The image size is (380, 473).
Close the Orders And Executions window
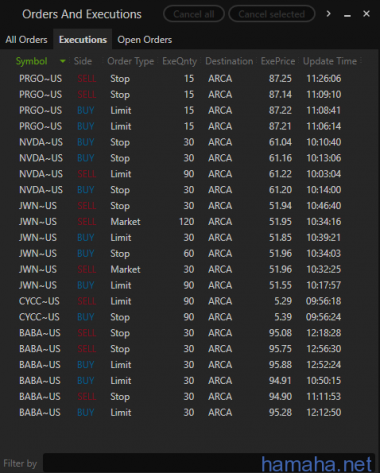[366, 14]
